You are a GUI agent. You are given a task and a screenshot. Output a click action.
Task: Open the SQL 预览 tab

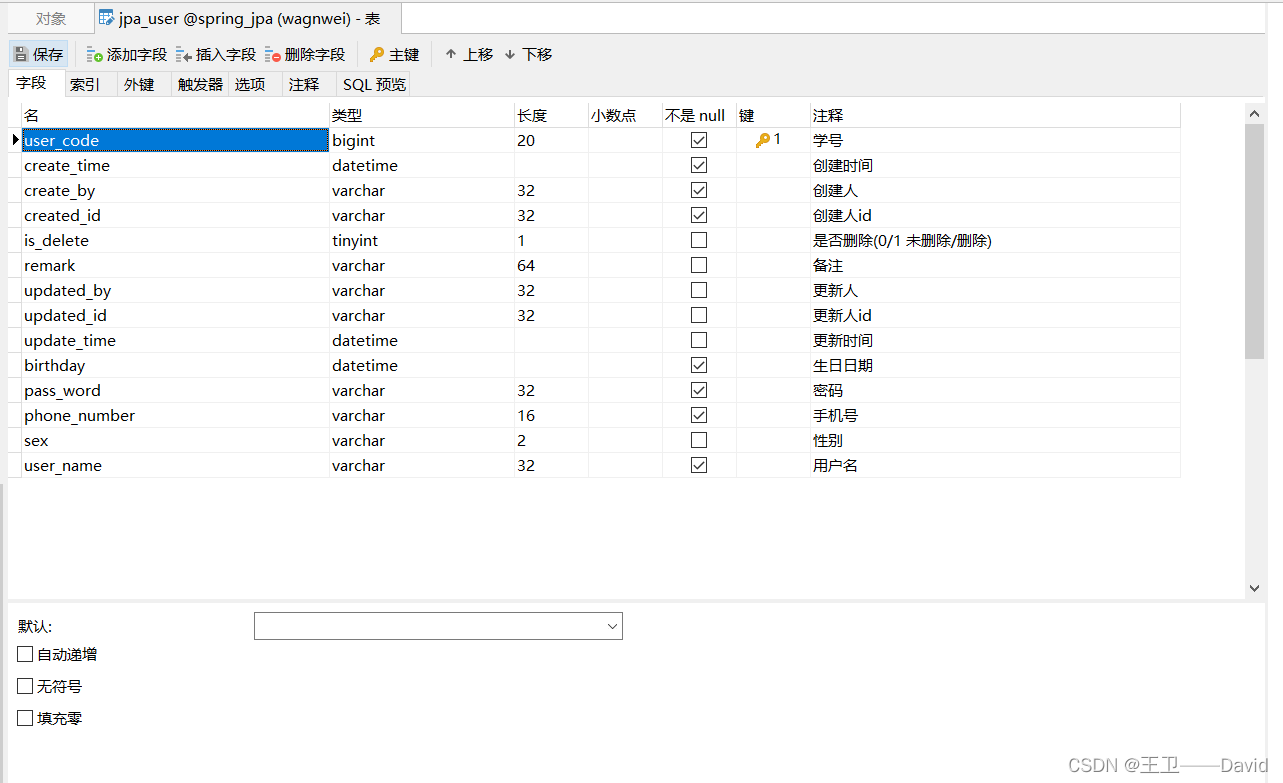pyautogui.click(x=374, y=85)
